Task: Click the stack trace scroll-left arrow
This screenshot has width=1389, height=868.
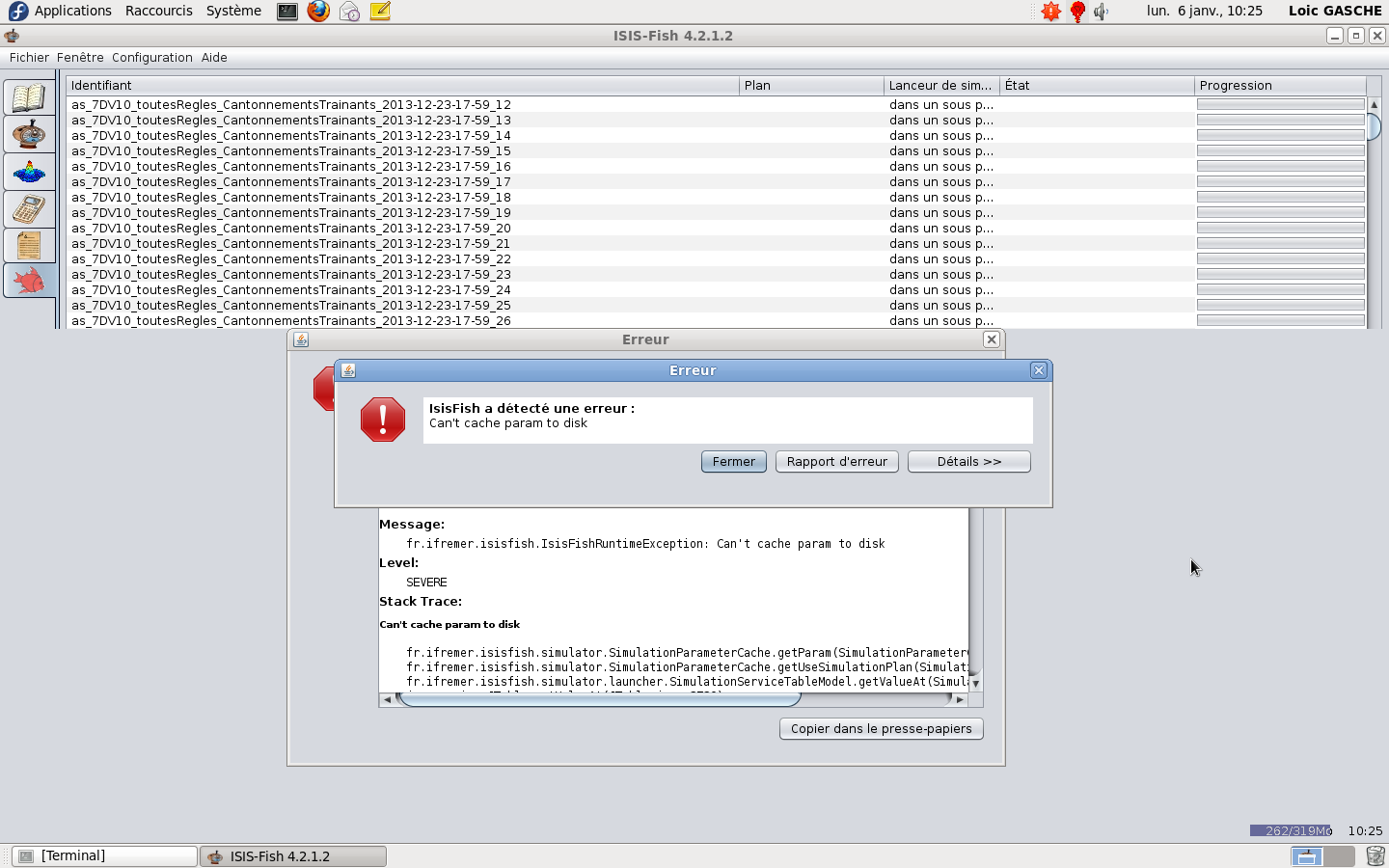Action: 387,699
